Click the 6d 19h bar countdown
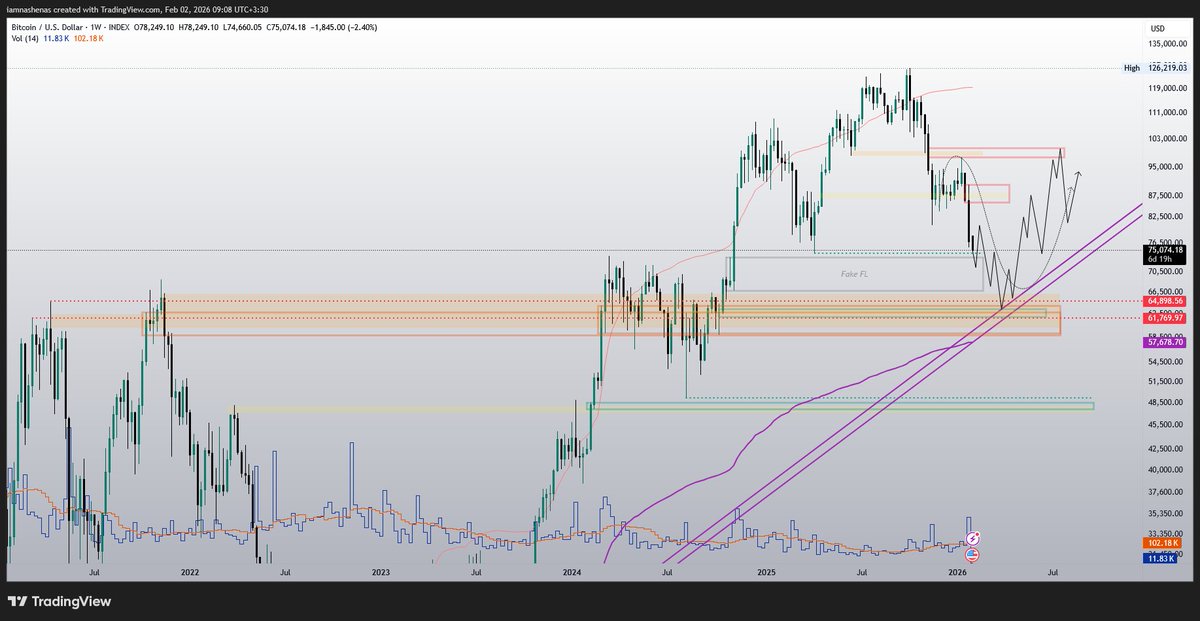This screenshot has height=621, width=1200. (x=1159, y=260)
